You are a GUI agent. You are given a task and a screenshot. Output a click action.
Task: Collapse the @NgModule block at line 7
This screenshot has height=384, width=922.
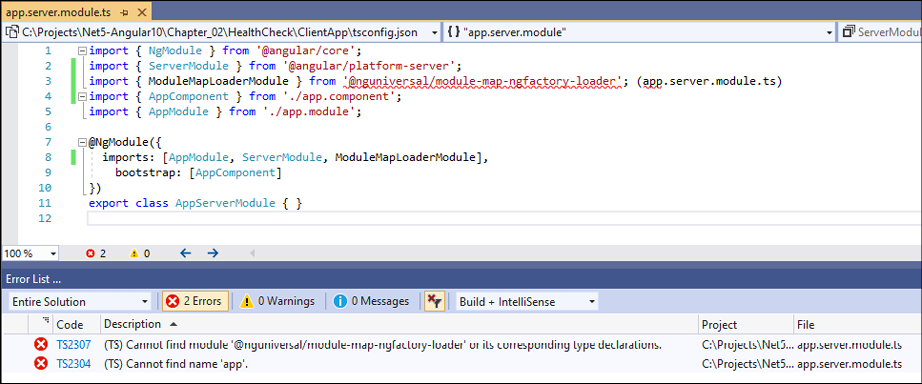click(82, 142)
